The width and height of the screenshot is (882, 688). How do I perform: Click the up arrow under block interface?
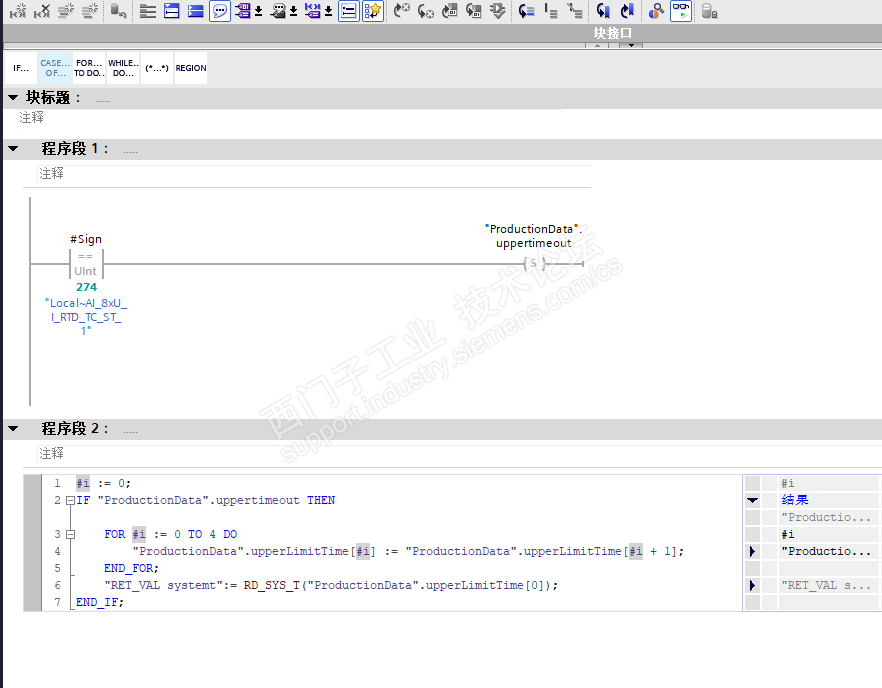click(x=597, y=45)
